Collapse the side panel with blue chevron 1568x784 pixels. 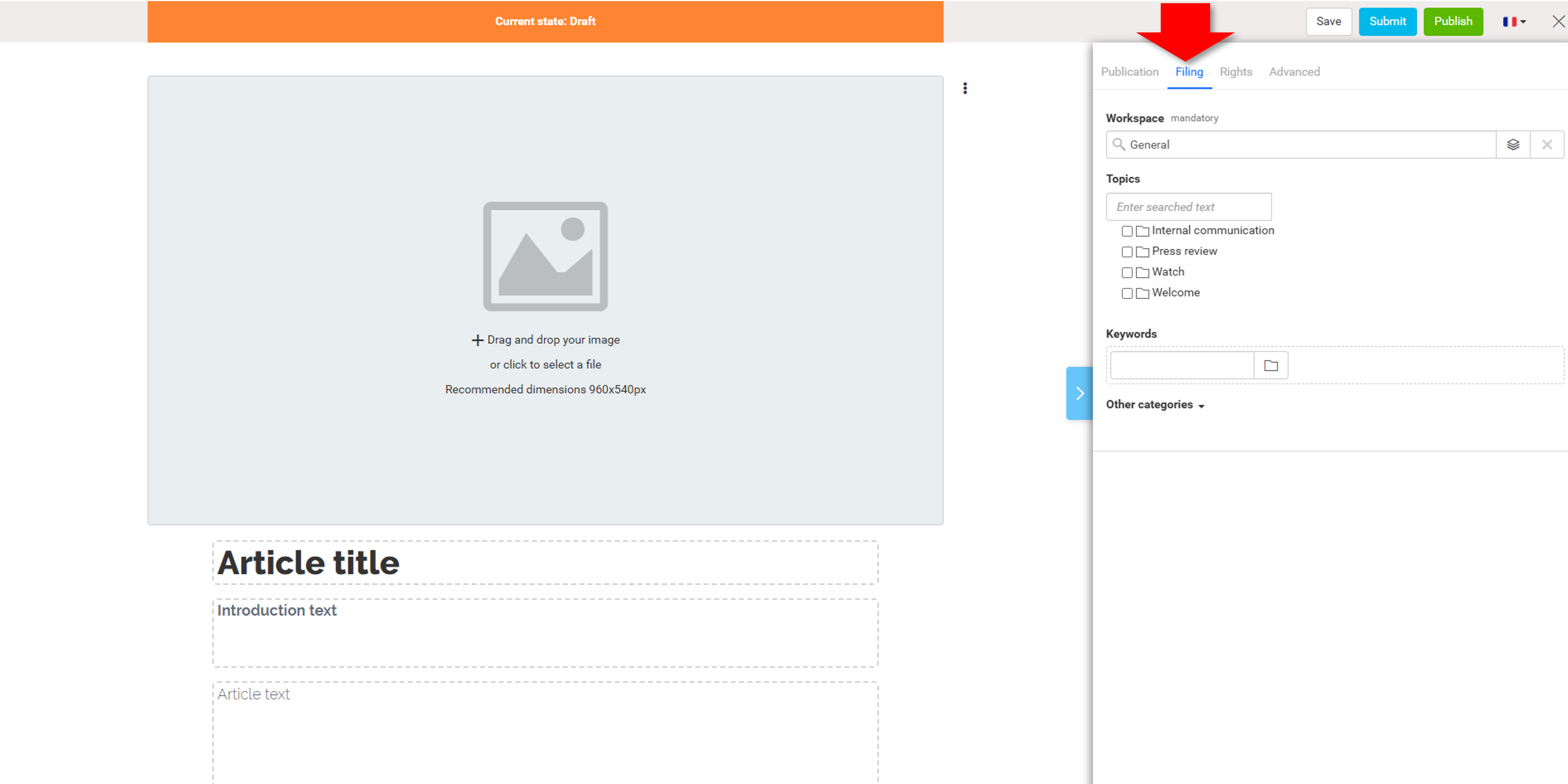pos(1079,393)
